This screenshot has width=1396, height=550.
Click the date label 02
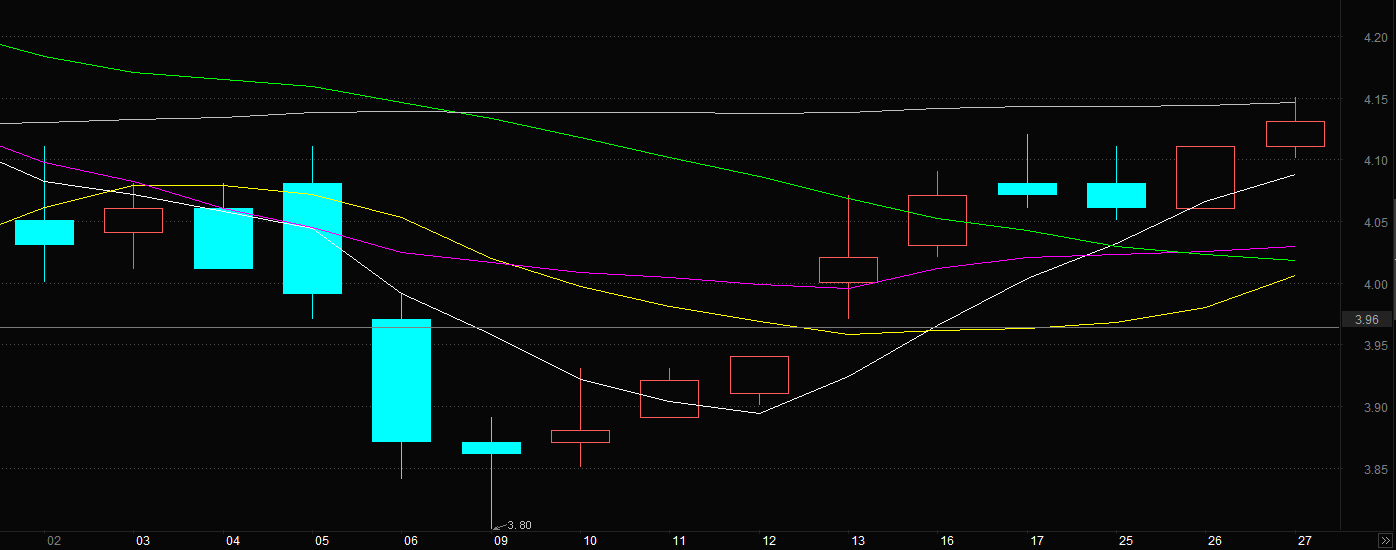(54, 541)
